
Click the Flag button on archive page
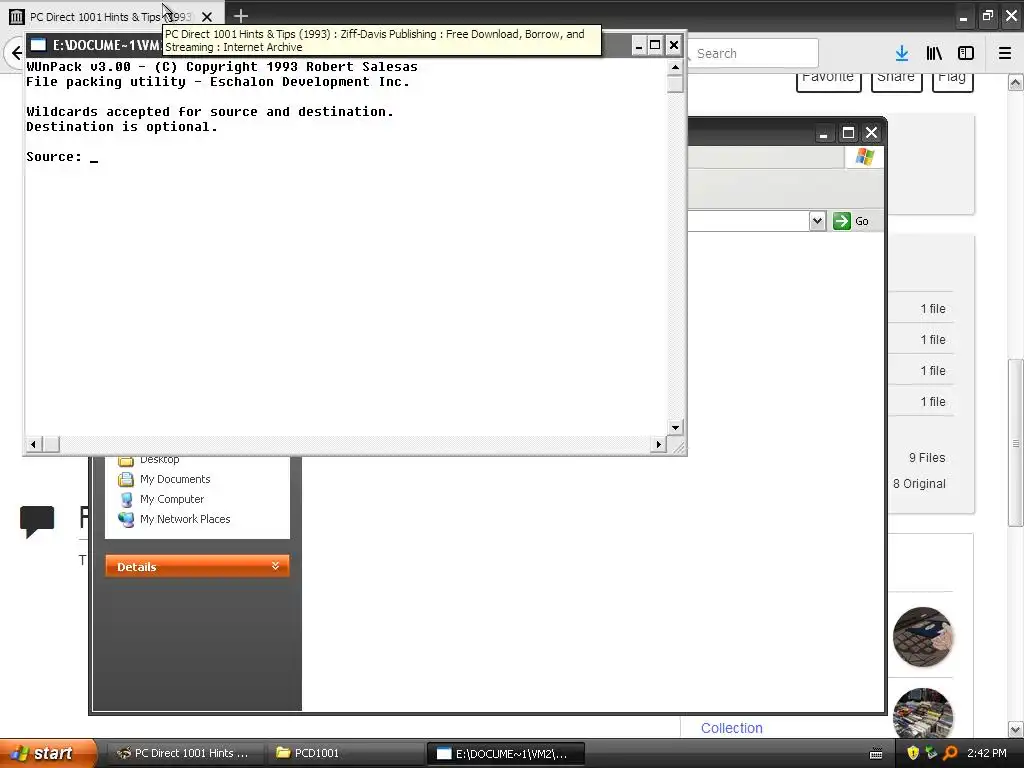click(x=952, y=81)
